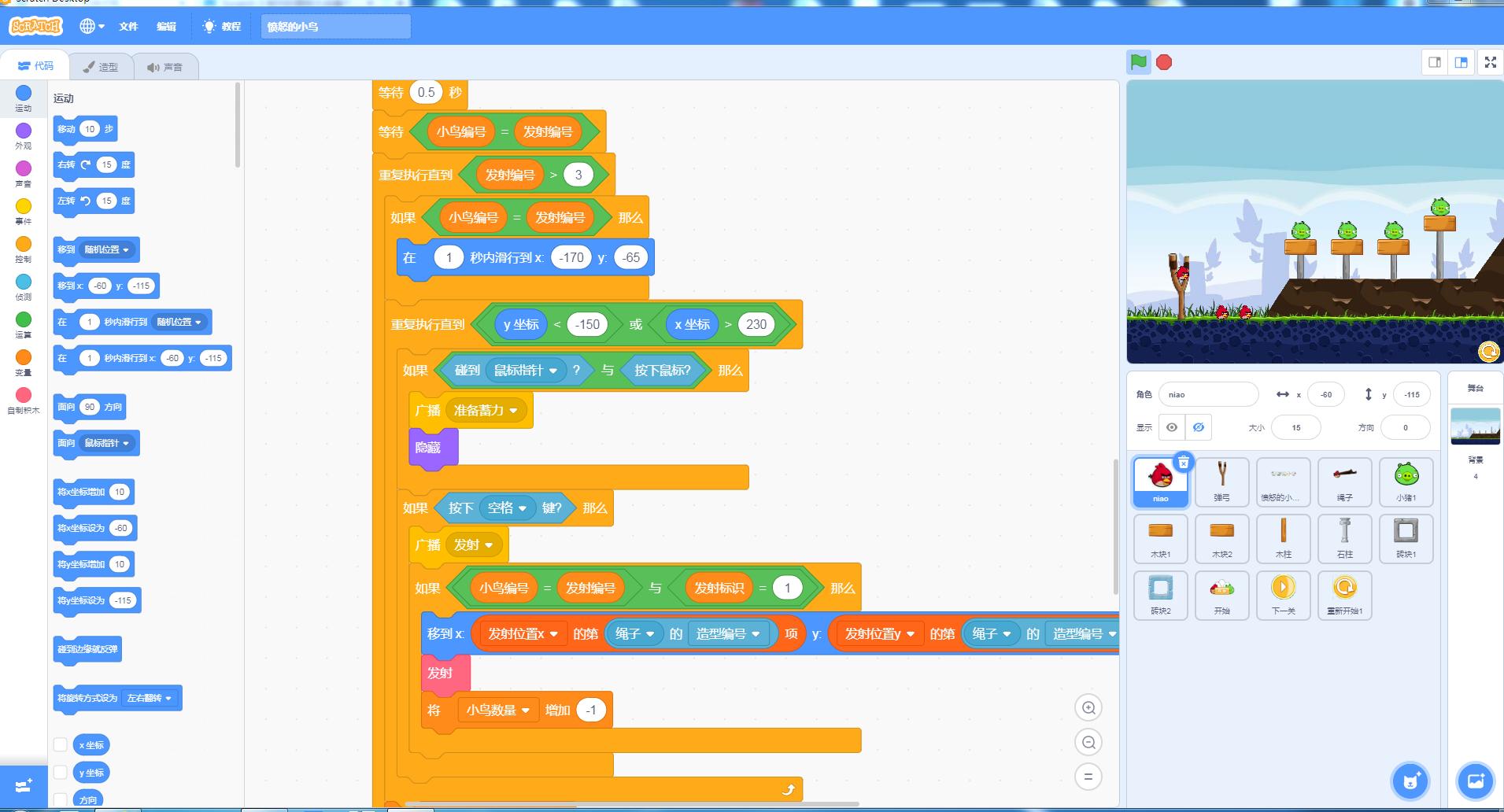Switch to the 声音 tab

coord(164,67)
